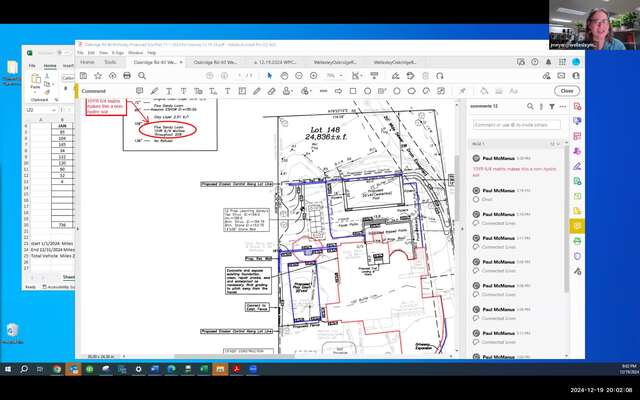Collapse the Page 1 comments group

(x=556, y=144)
